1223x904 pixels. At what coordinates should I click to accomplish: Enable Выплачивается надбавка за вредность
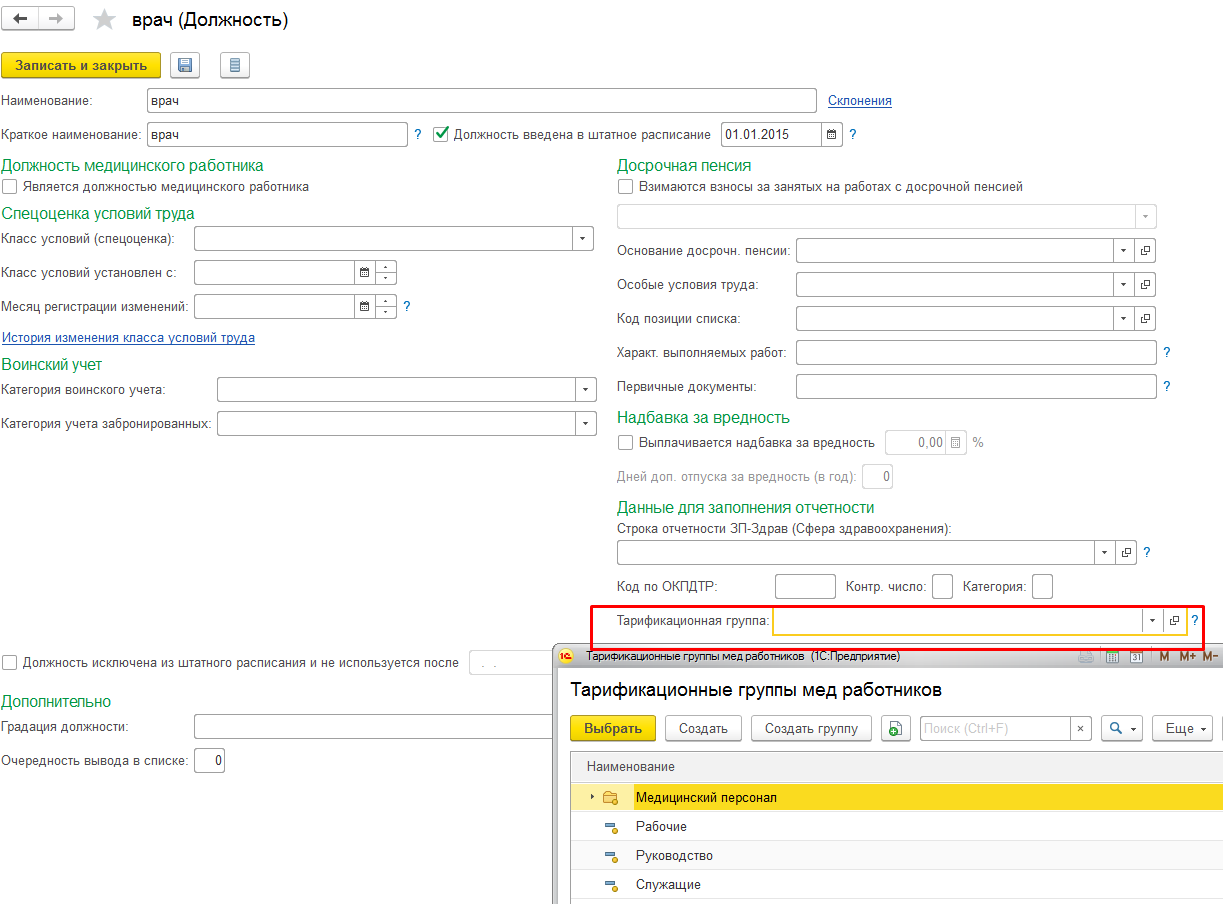(x=625, y=443)
